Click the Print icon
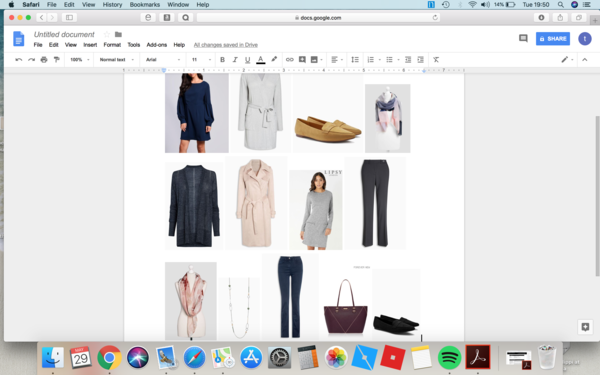Image resolution: width=600 pixels, height=375 pixels. (44, 60)
